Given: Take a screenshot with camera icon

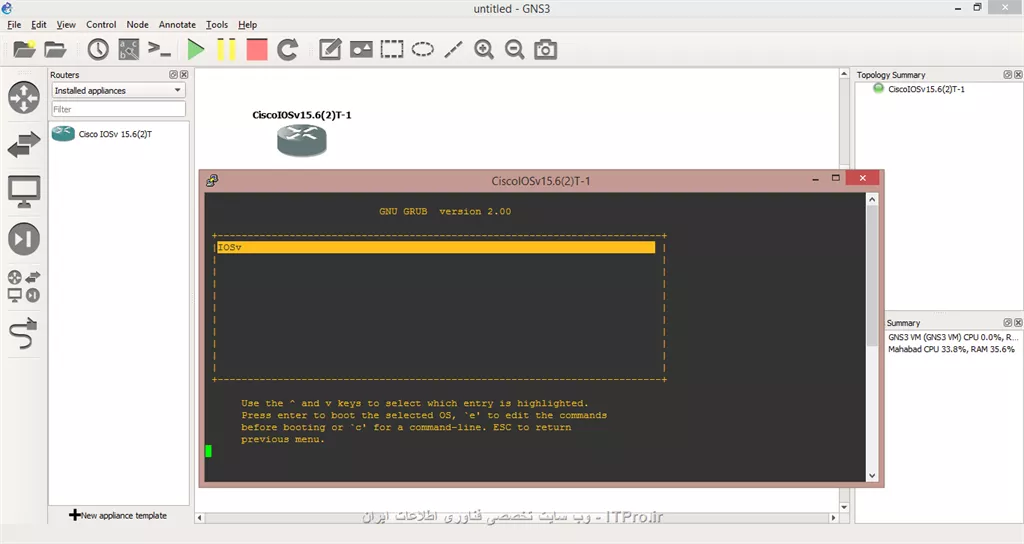Looking at the screenshot, I should (545, 50).
